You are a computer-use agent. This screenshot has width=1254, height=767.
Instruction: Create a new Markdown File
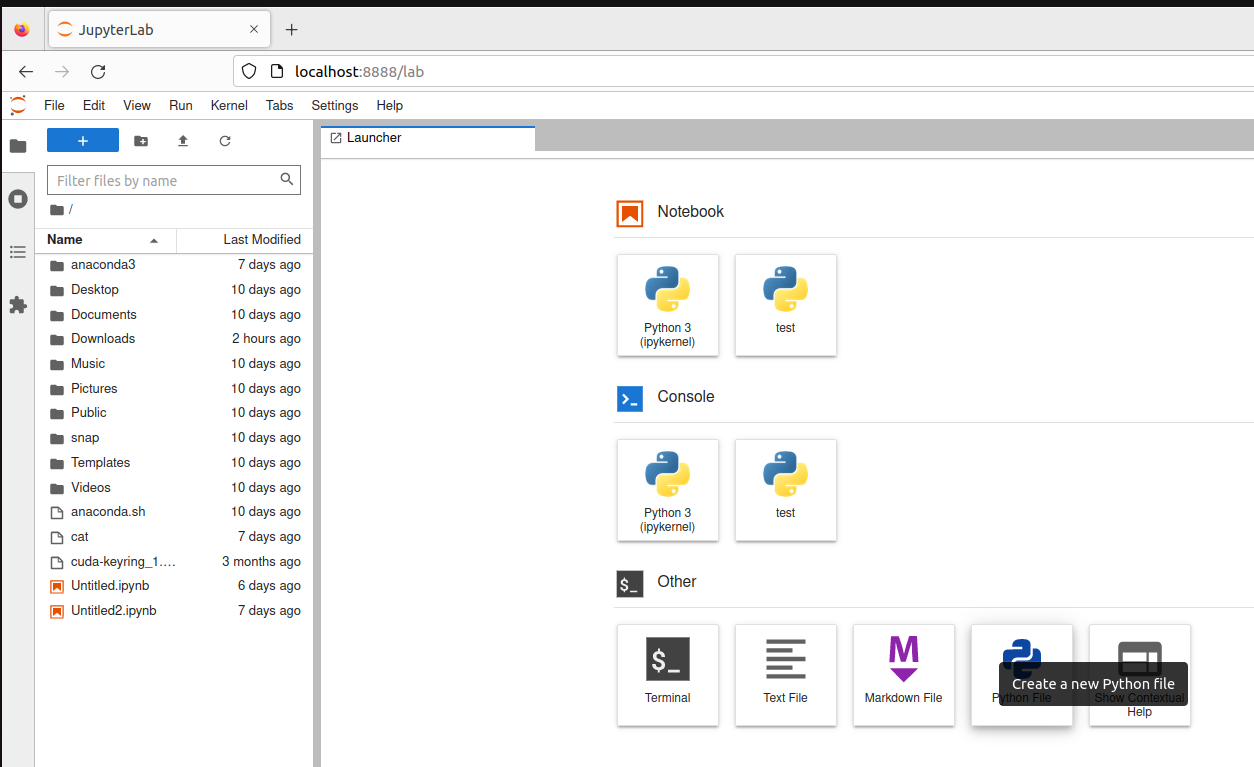904,675
